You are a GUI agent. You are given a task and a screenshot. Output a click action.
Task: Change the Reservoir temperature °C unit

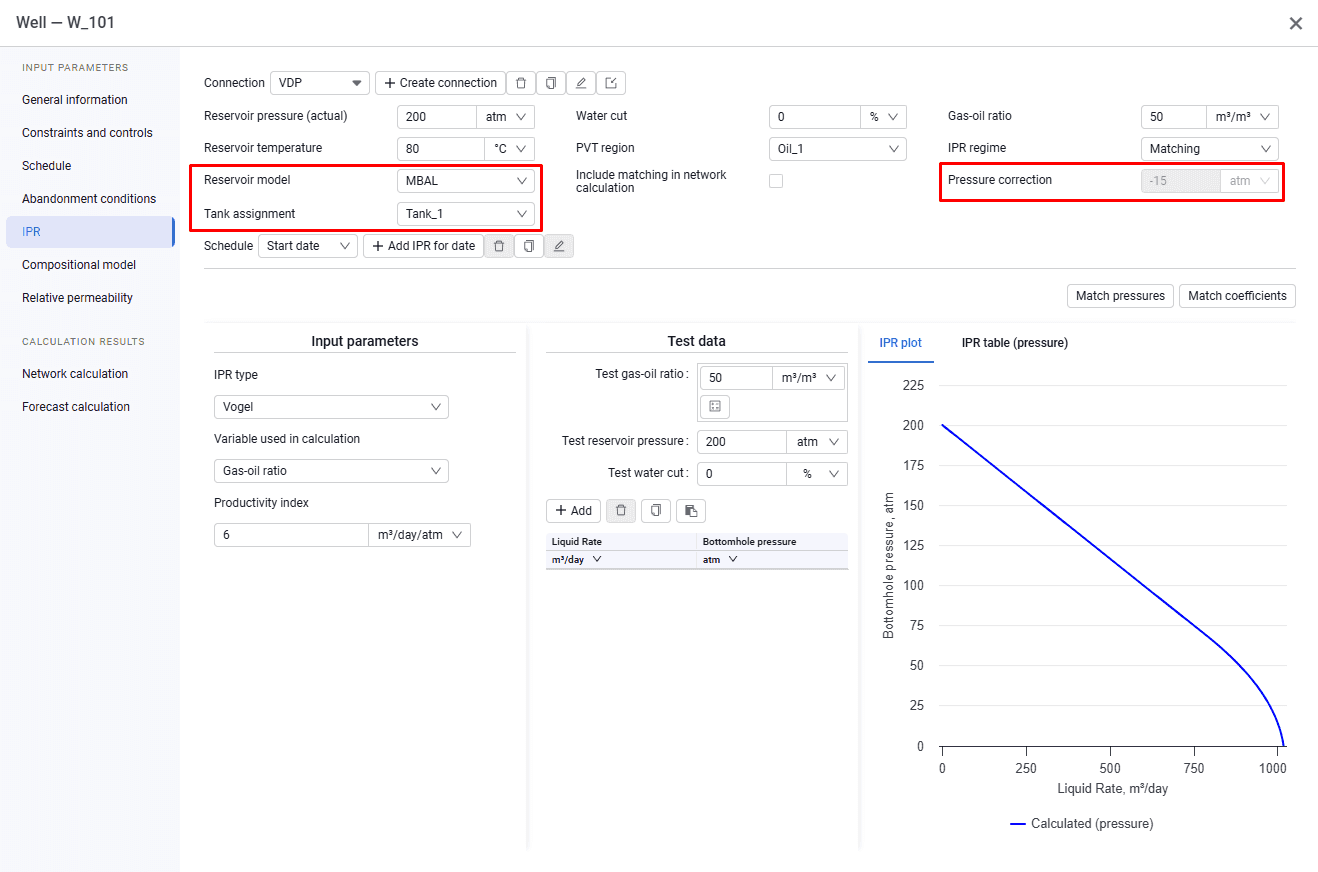pos(509,149)
